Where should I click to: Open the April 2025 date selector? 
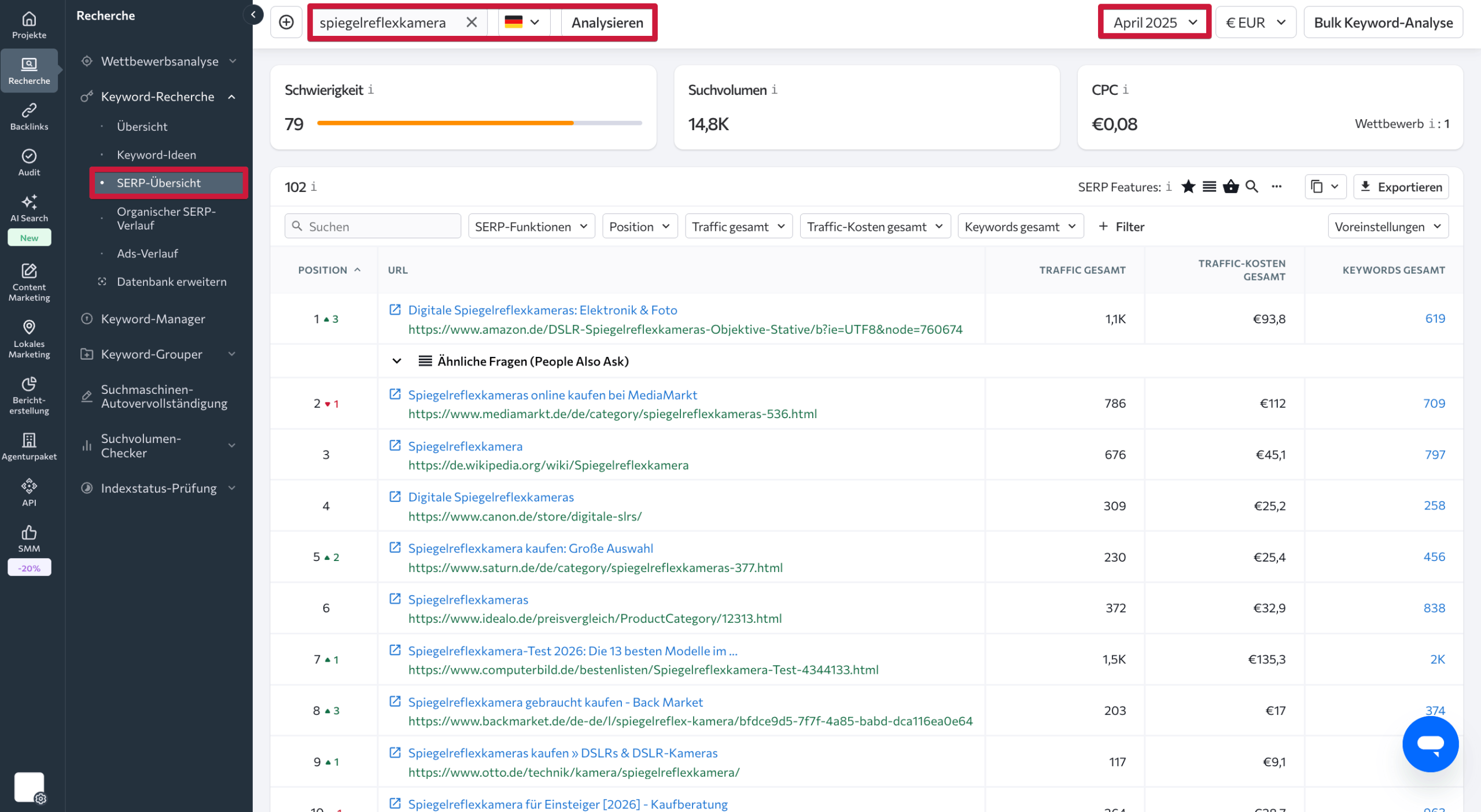tap(1154, 22)
